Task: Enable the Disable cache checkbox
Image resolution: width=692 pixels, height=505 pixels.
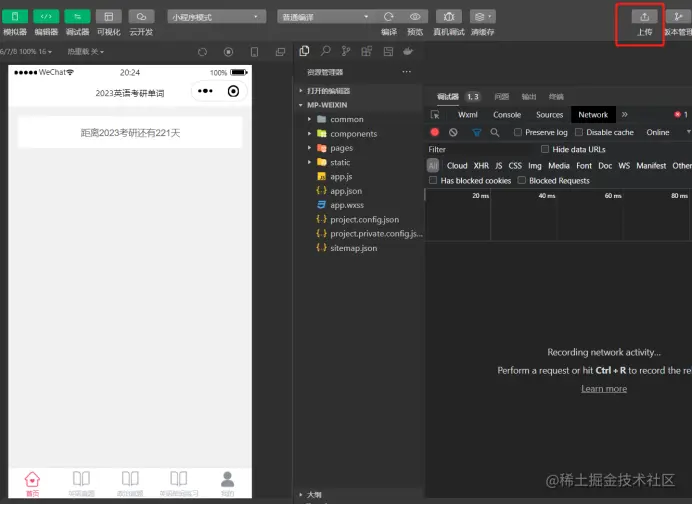Action: (x=579, y=132)
